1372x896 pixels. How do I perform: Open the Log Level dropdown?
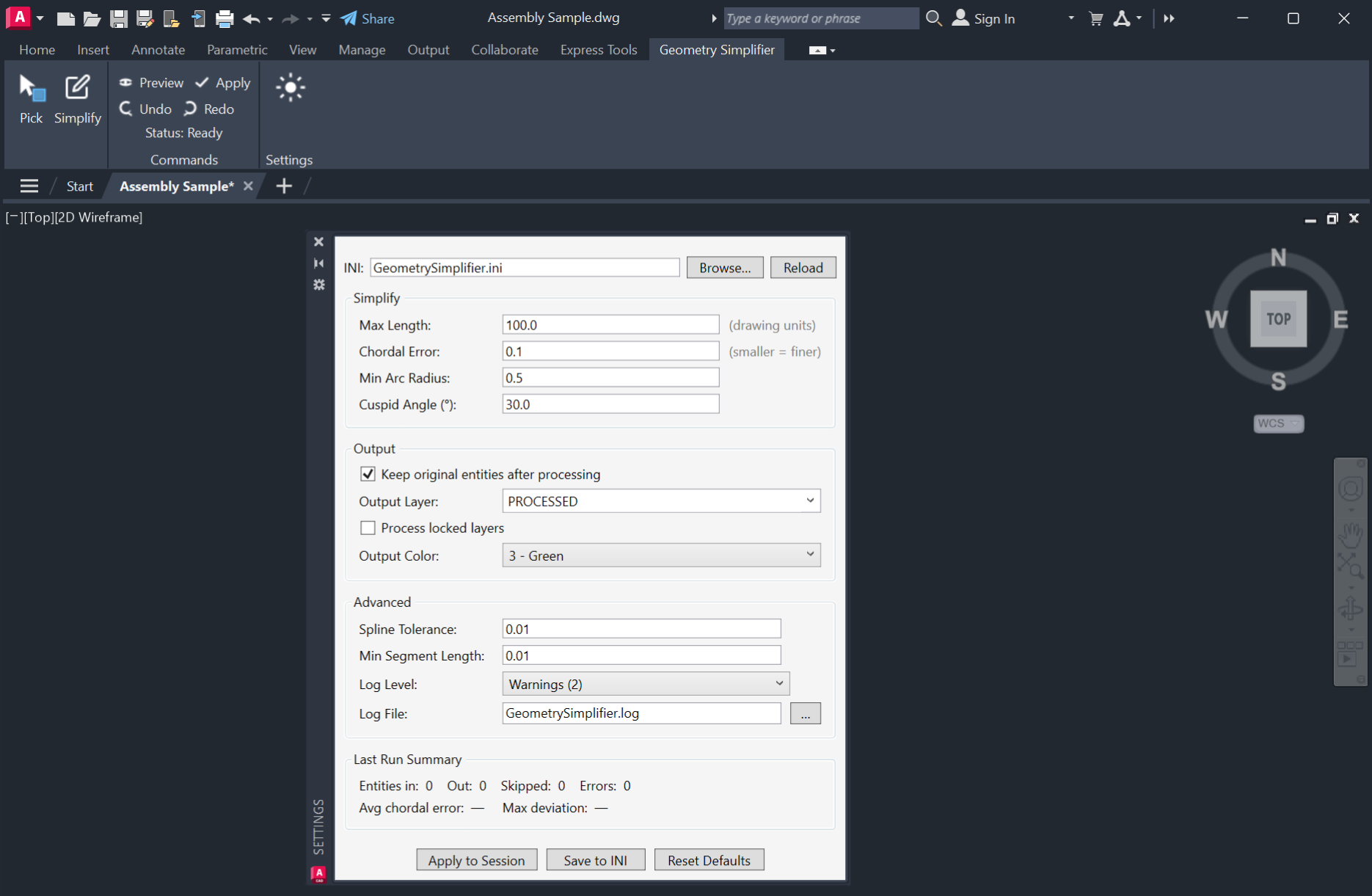coord(646,684)
